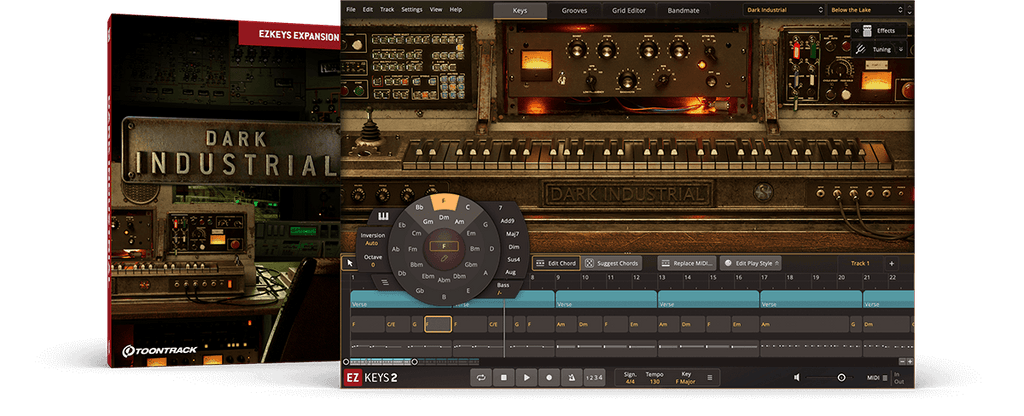The height and width of the screenshot is (416, 1024).
Task: Expand the Tuning panel chevron
Action: pos(901,49)
